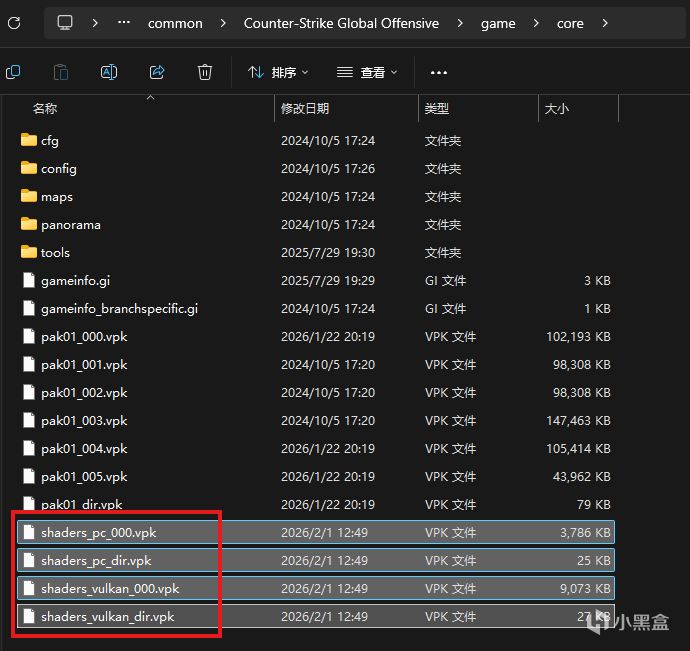Click file icon of shaders_pc_000.vpk
This screenshot has height=651, width=690.
tap(29, 532)
